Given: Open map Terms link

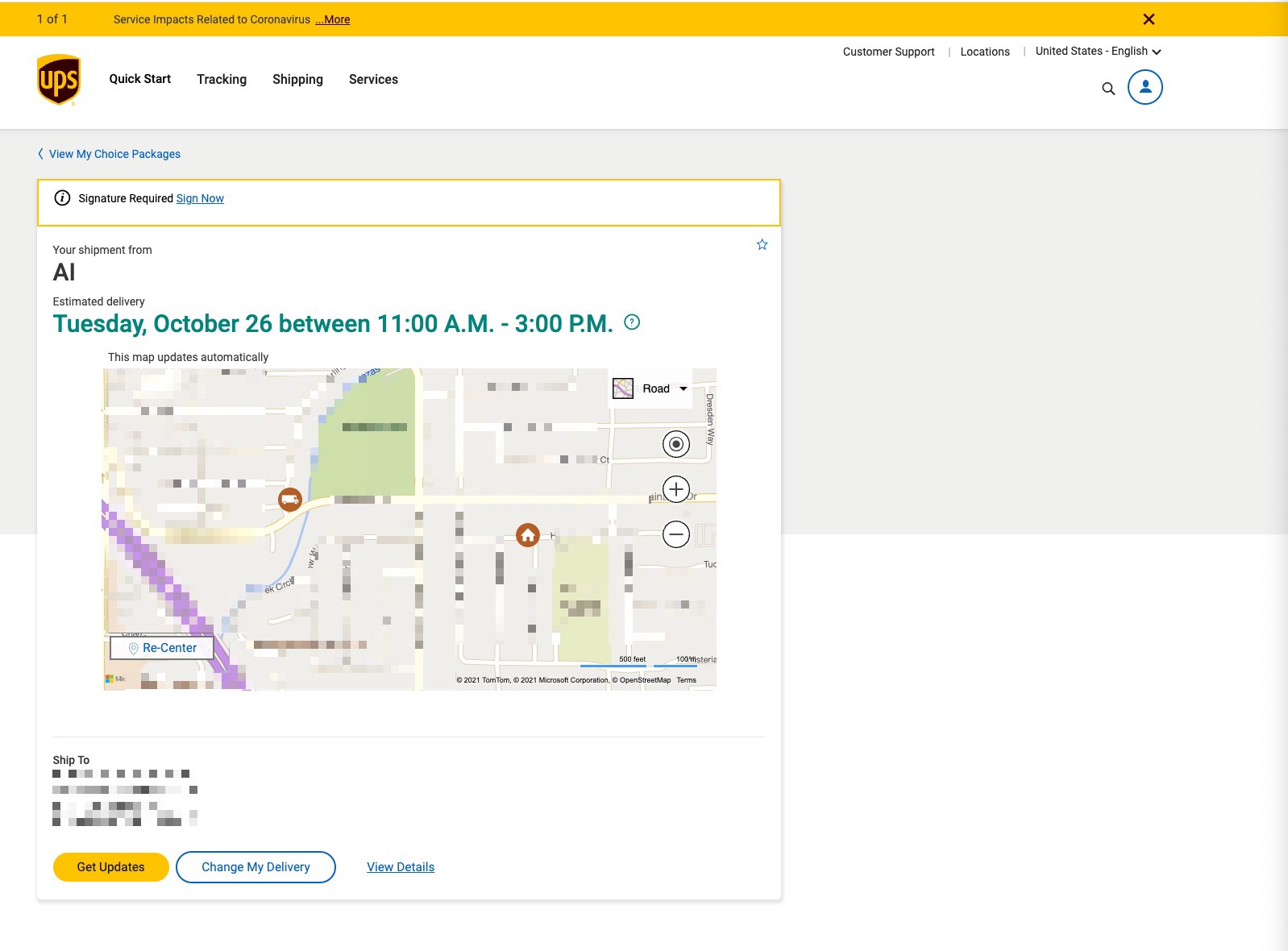Looking at the screenshot, I should 687,680.
